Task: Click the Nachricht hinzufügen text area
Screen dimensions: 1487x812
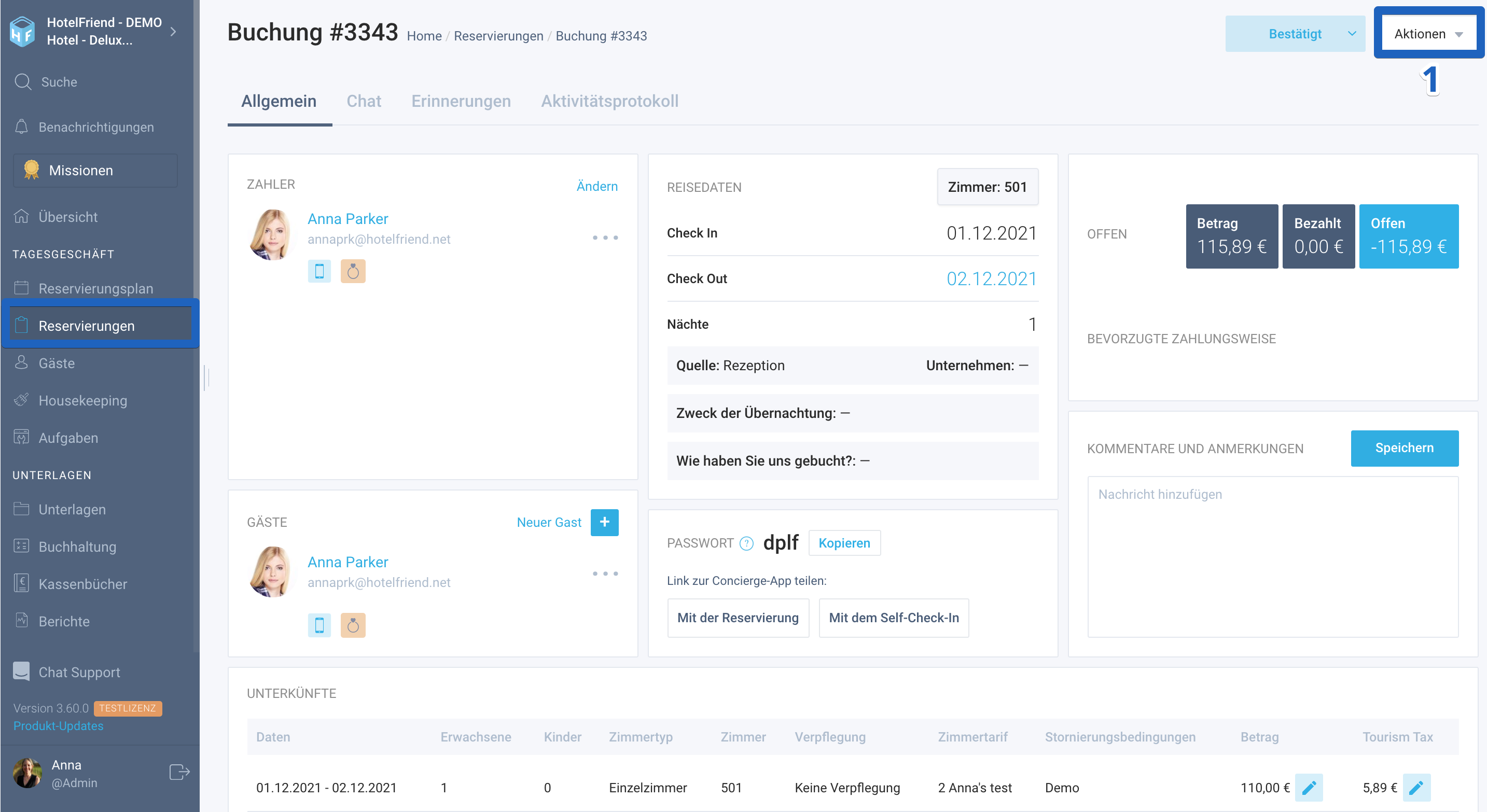Action: [1273, 557]
